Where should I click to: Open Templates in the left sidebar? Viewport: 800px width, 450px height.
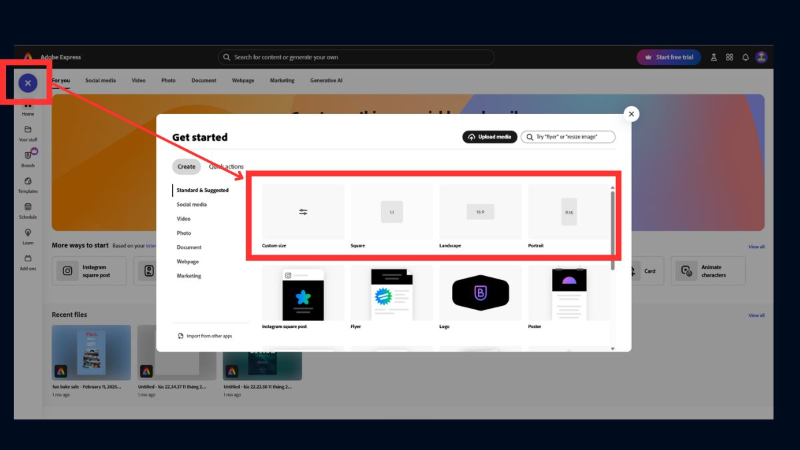point(28,185)
